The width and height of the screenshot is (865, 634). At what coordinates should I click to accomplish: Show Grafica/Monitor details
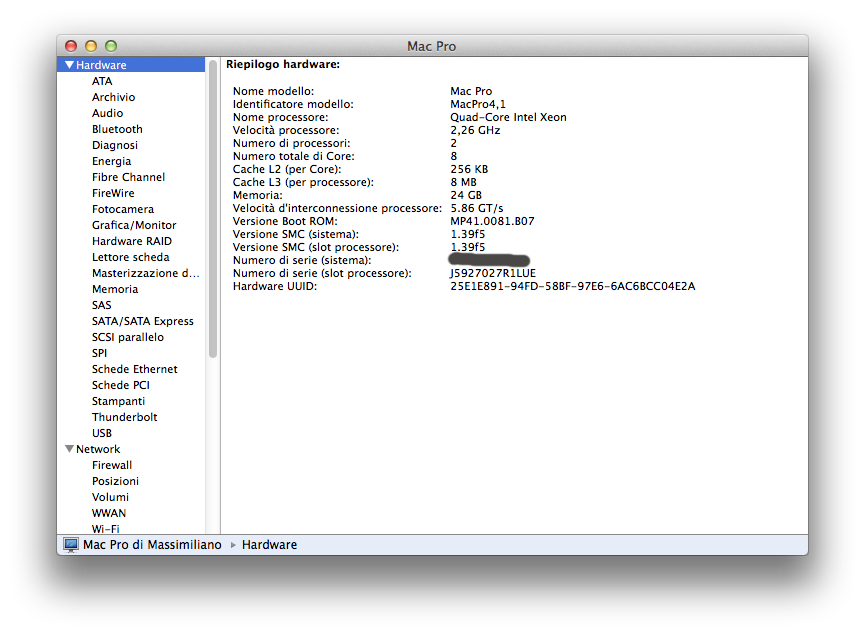click(134, 225)
